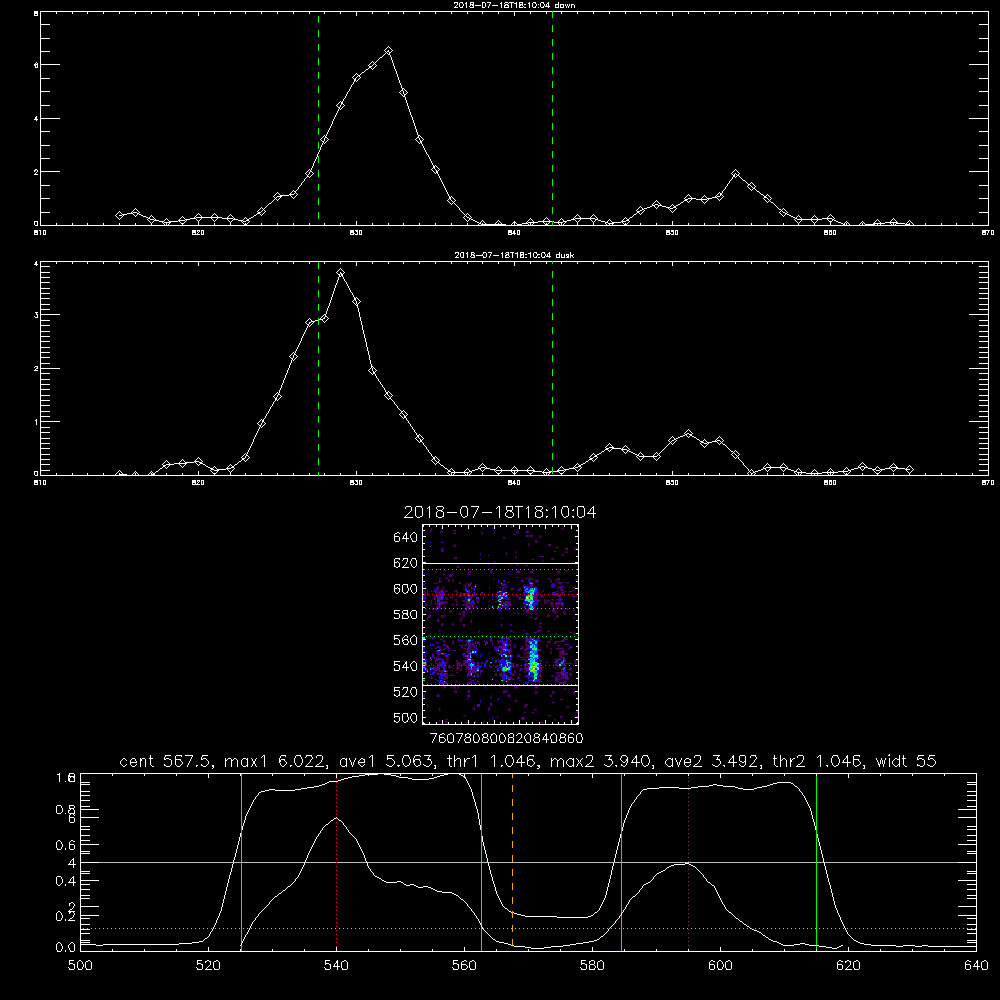Click the '2018-07-18T18:10:04 dawn' plot title
The height and width of the screenshot is (1000, 1000).
click(514, 5)
